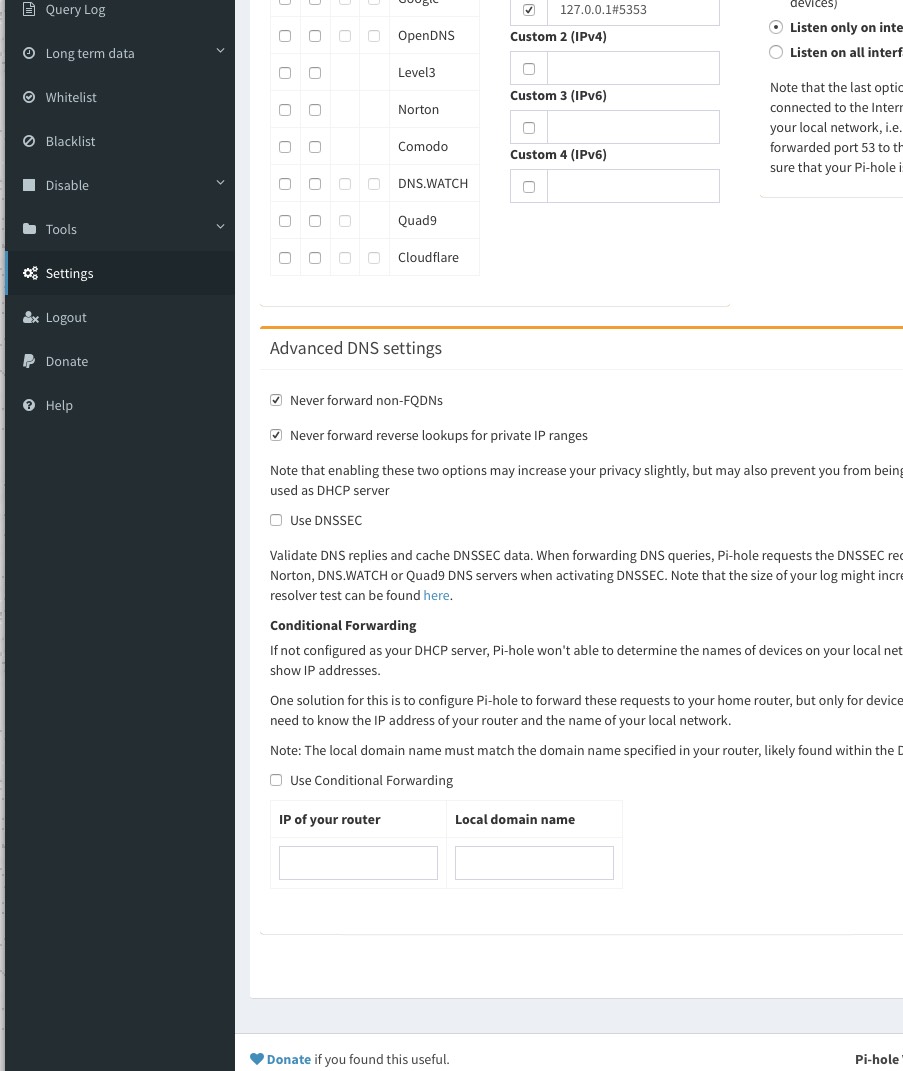Uncheck Never forward non-FQDNs
The height and width of the screenshot is (1071, 903).
[276, 400]
